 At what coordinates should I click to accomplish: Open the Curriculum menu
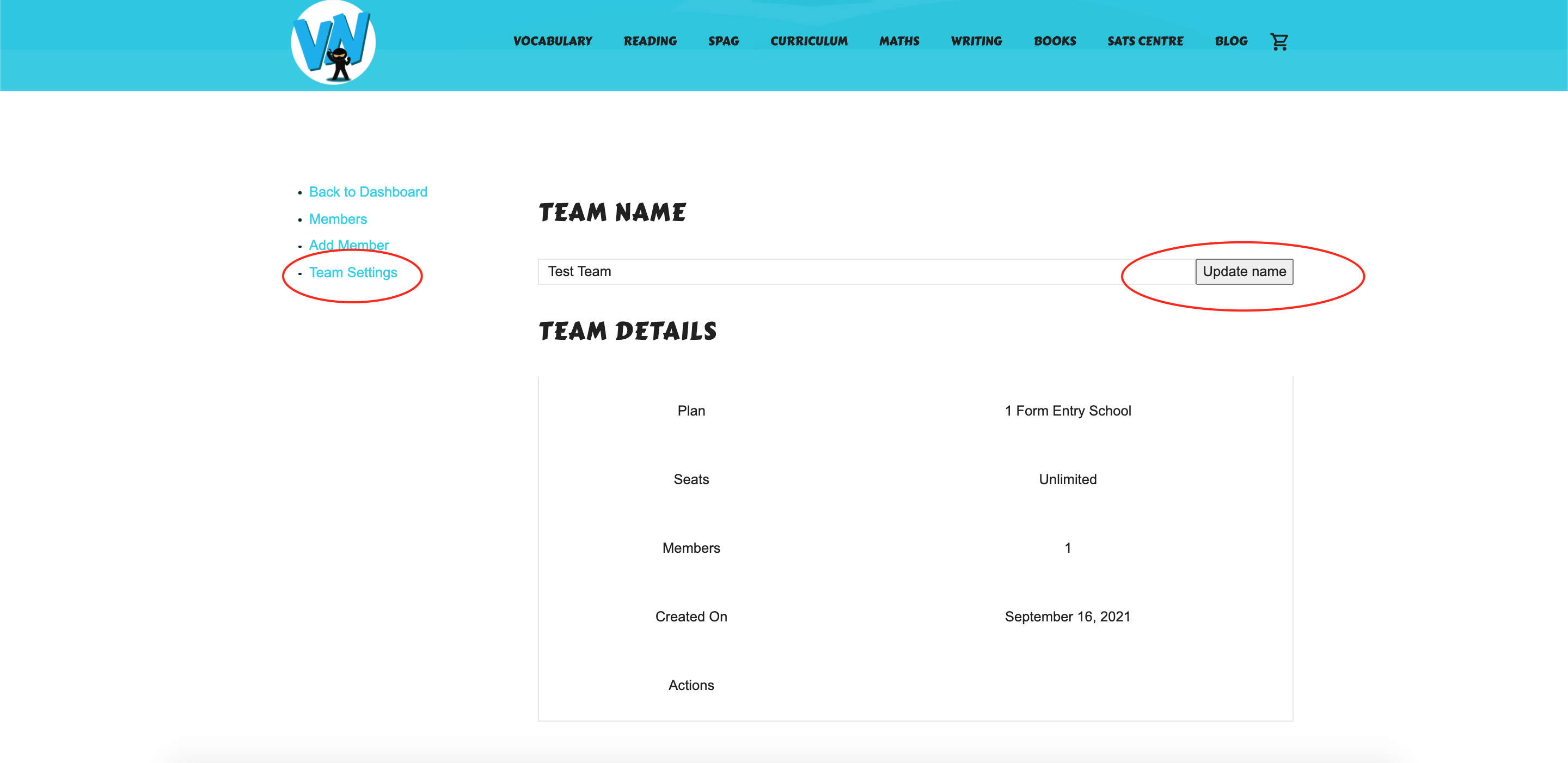click(x=808, y=41)
